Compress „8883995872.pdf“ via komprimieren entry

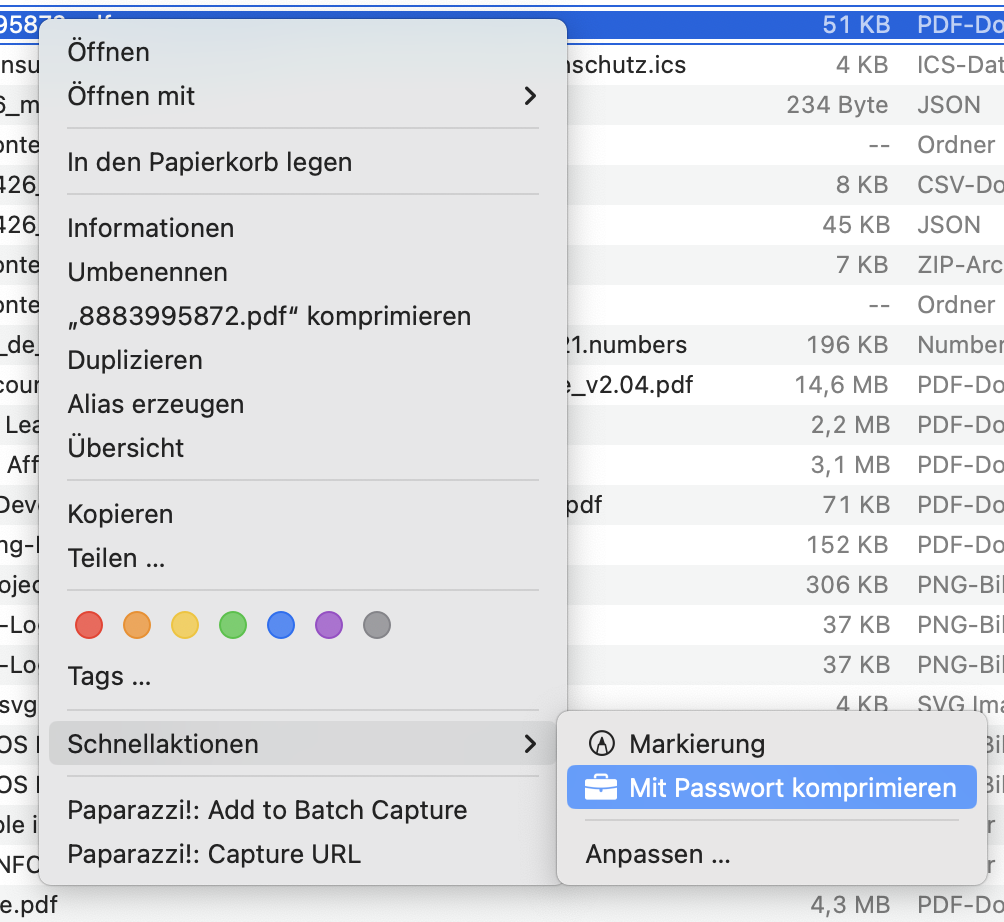[269, 316]
